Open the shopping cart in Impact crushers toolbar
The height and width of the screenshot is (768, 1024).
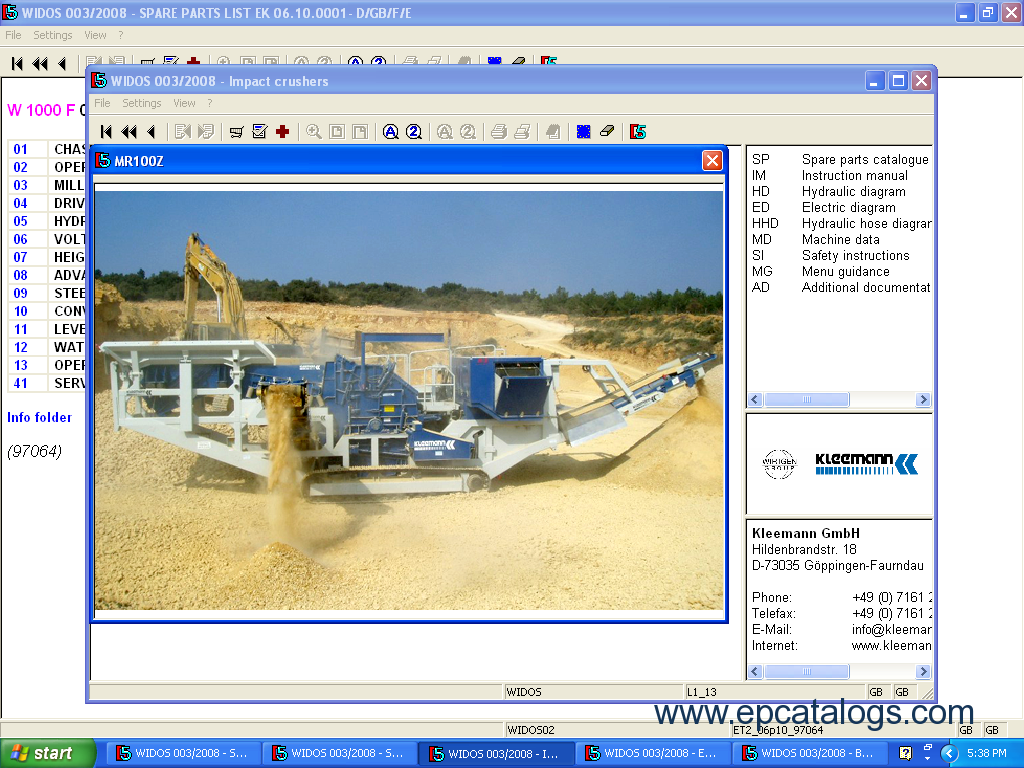(x=236, y=132)
